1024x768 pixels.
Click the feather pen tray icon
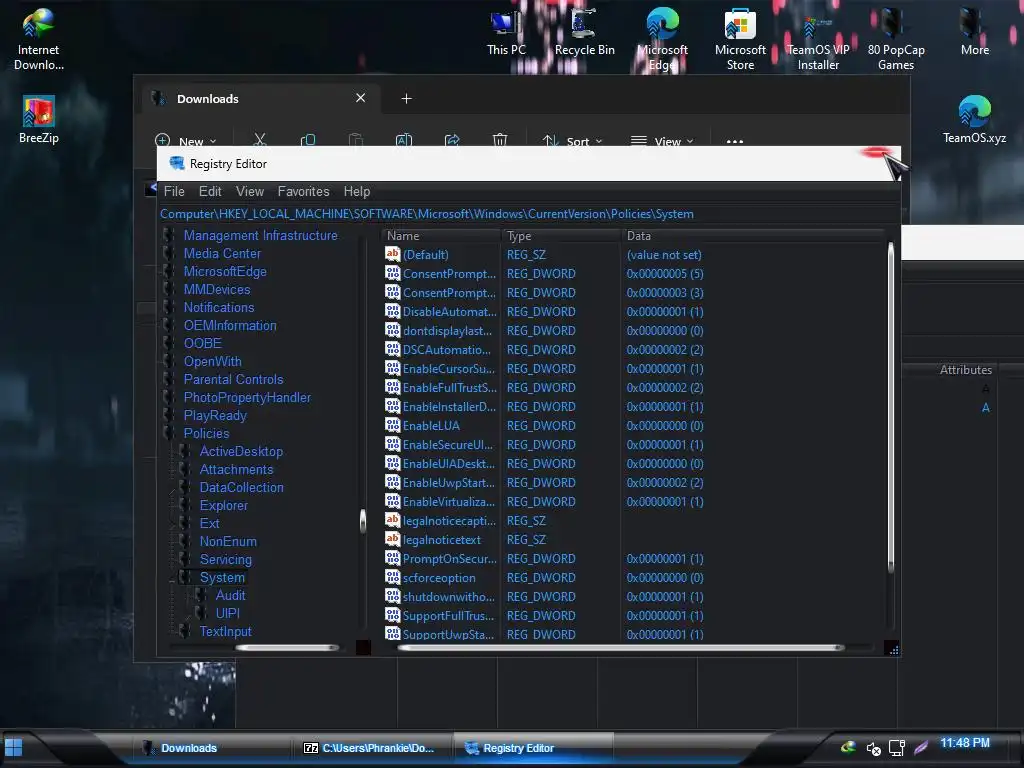pos(921,748)
